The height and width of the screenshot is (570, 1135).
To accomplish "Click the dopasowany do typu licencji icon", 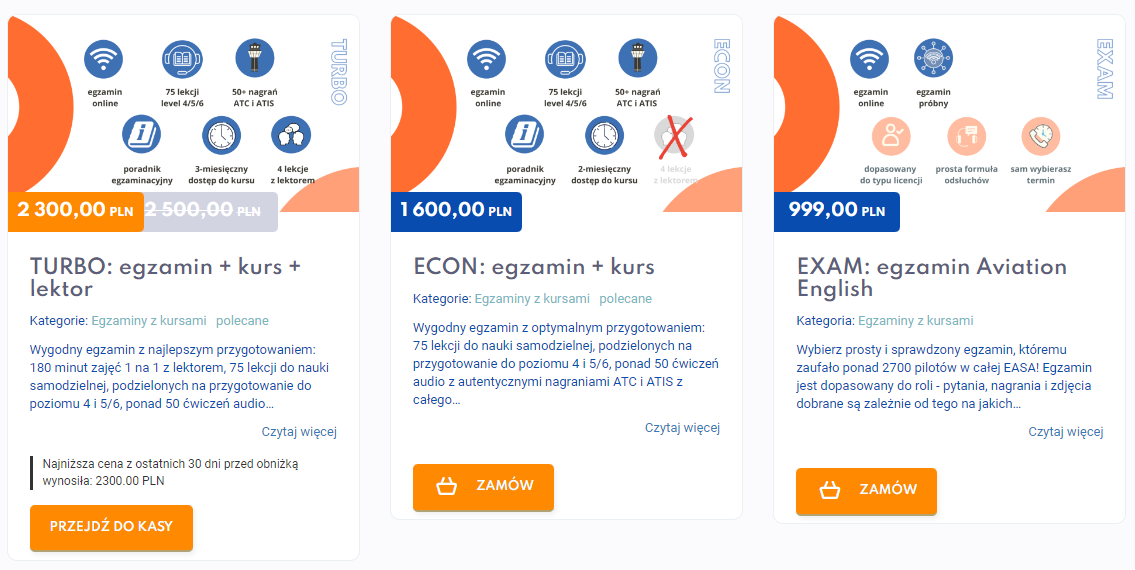I will (x=891, y=135).
